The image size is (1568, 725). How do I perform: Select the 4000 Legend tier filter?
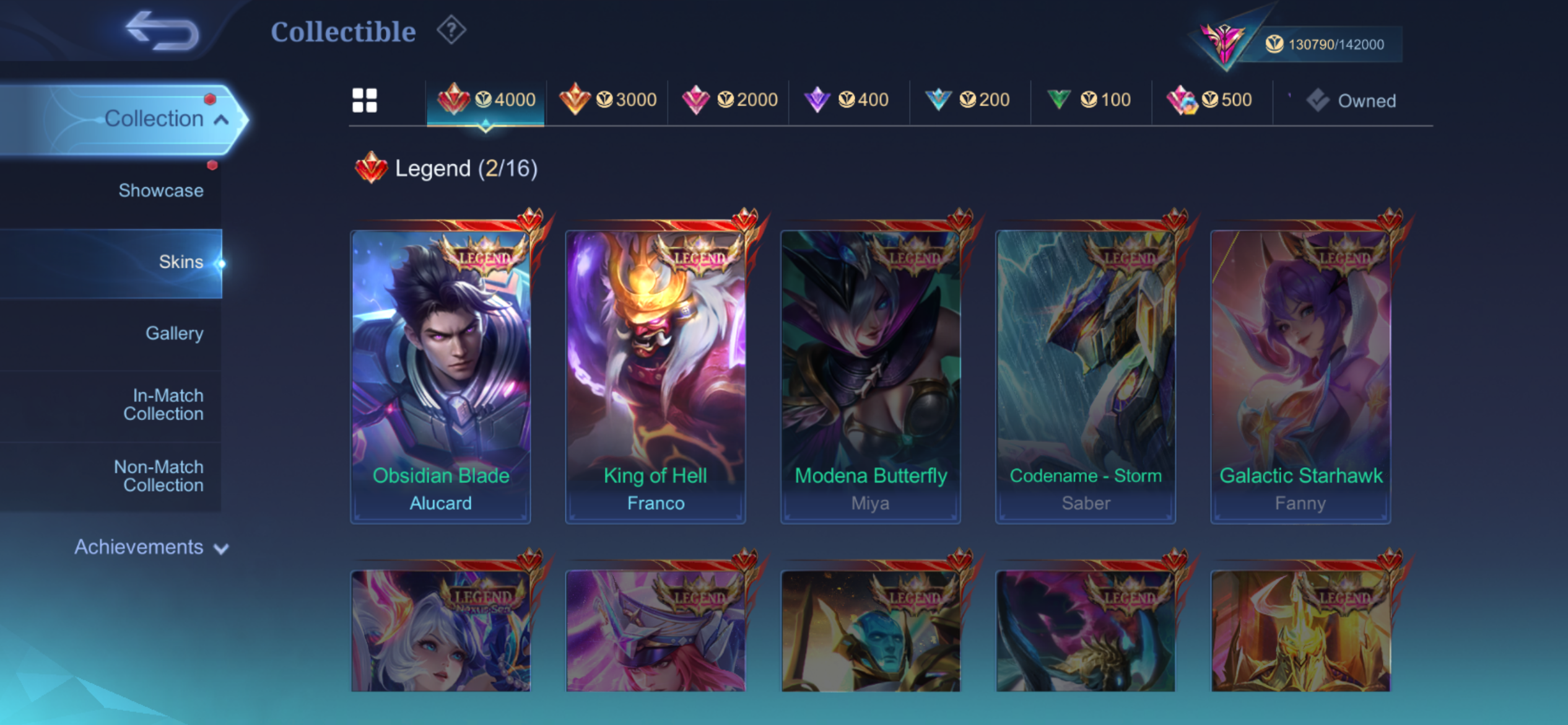tap(486, 100)
